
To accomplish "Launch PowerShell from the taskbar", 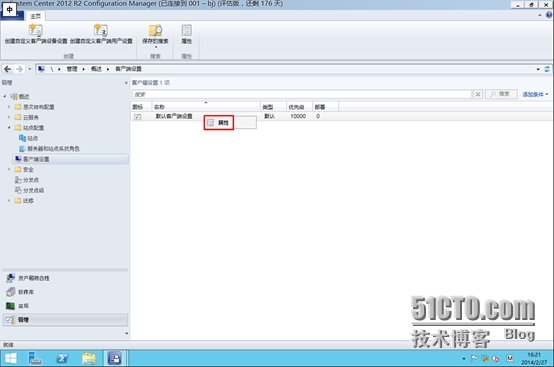I will (62, 359).
